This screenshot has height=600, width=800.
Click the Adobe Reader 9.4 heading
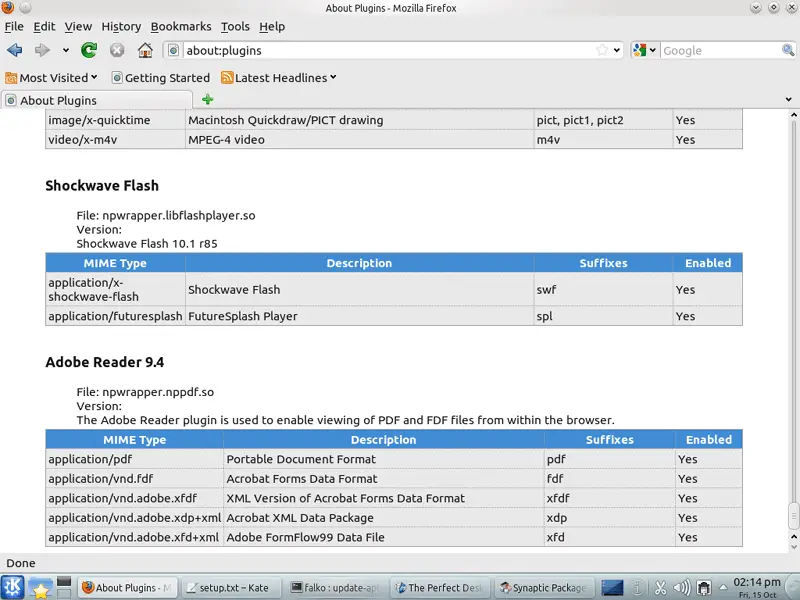point(105,362)
